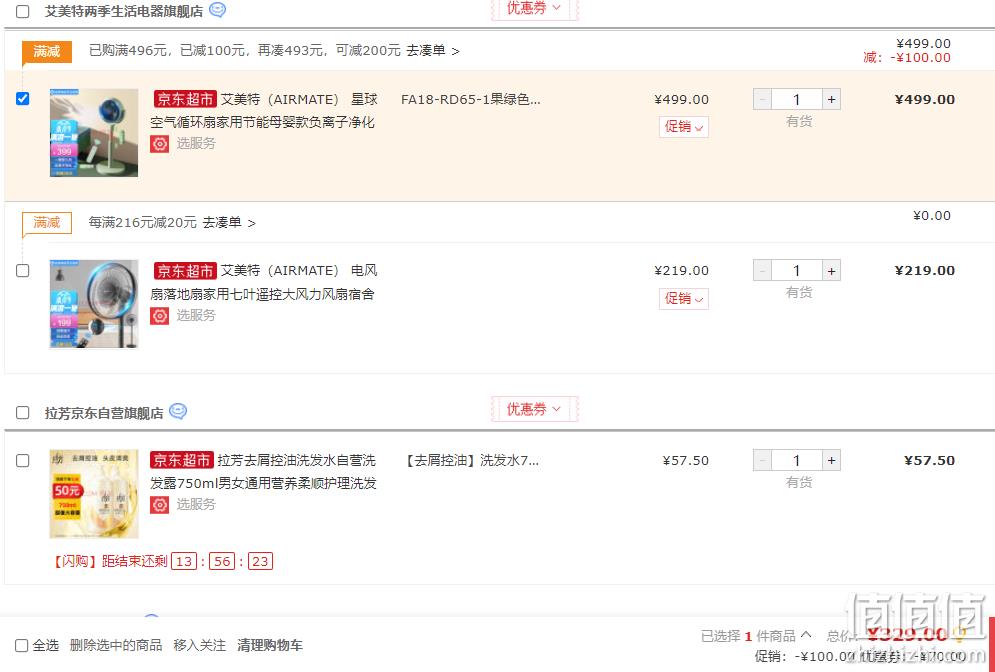The height and width of the screenshot is (672, 995).
Task: Click 选服务 for 电风扇落地扇
Action: pyautogui.click(x=196, y=315)
